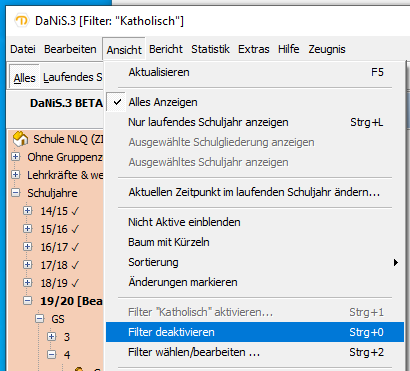Click the Schule NLQ house icon
Image resolution: width=410 pixels, height=371 pixels.
(x=20, y=139)
